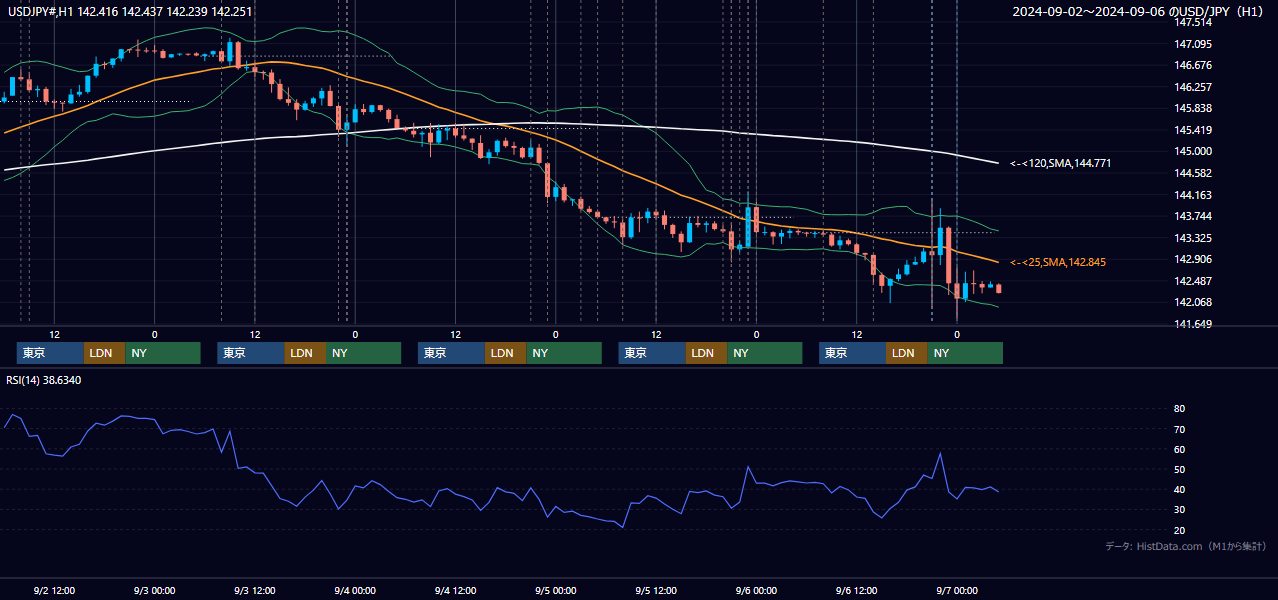Click the 9/5 12:00 date axis label
This screenshot has height=600, width=1278.
pyautogui.click(x=656, y=591)
